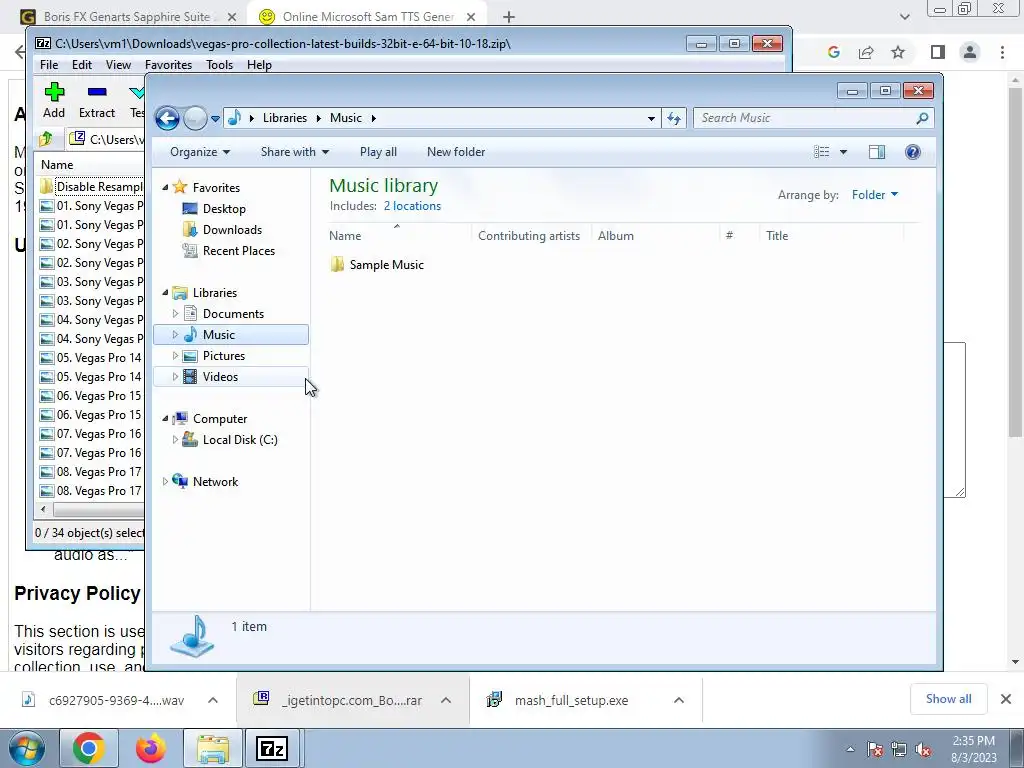Open recent pages dropdown next to Forward
Screen dimensions: 1024x768
click(216, 119)
